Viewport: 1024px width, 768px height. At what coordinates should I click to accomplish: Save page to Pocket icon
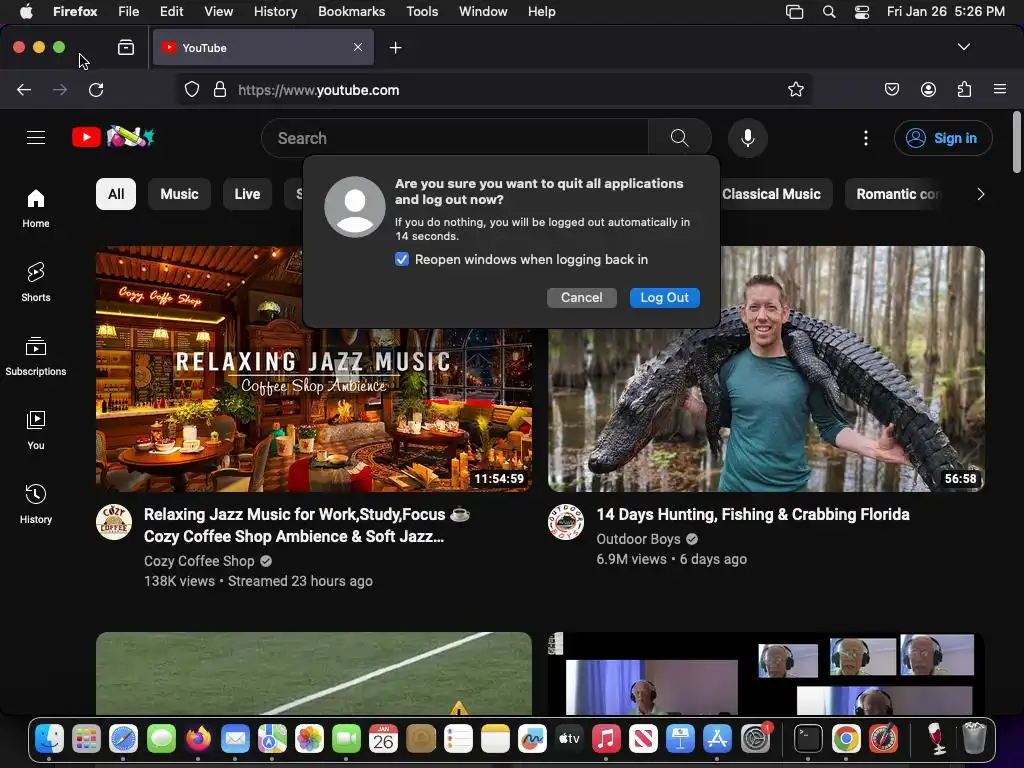click(891, 89)
